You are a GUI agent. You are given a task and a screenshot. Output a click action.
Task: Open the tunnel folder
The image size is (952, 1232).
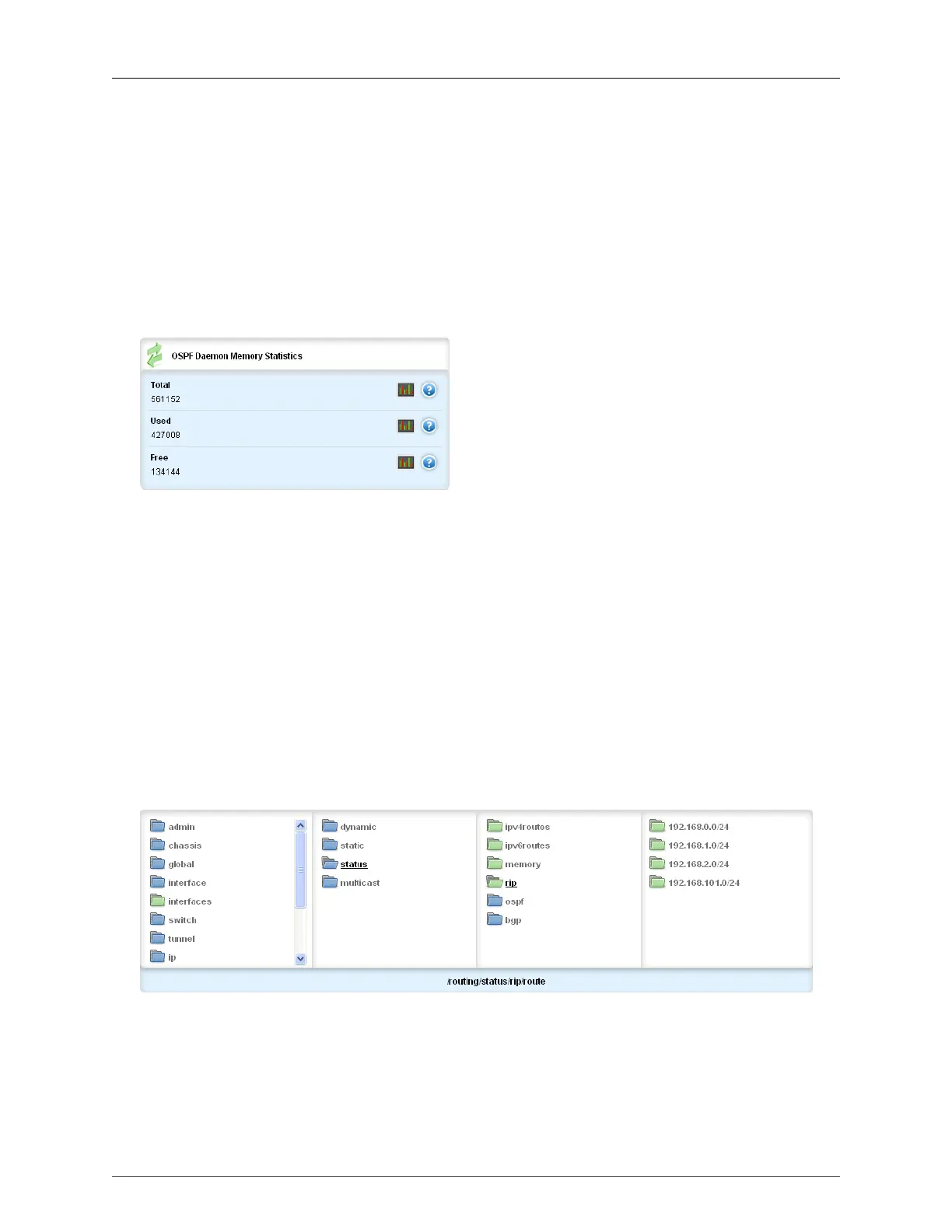[173, 938]
